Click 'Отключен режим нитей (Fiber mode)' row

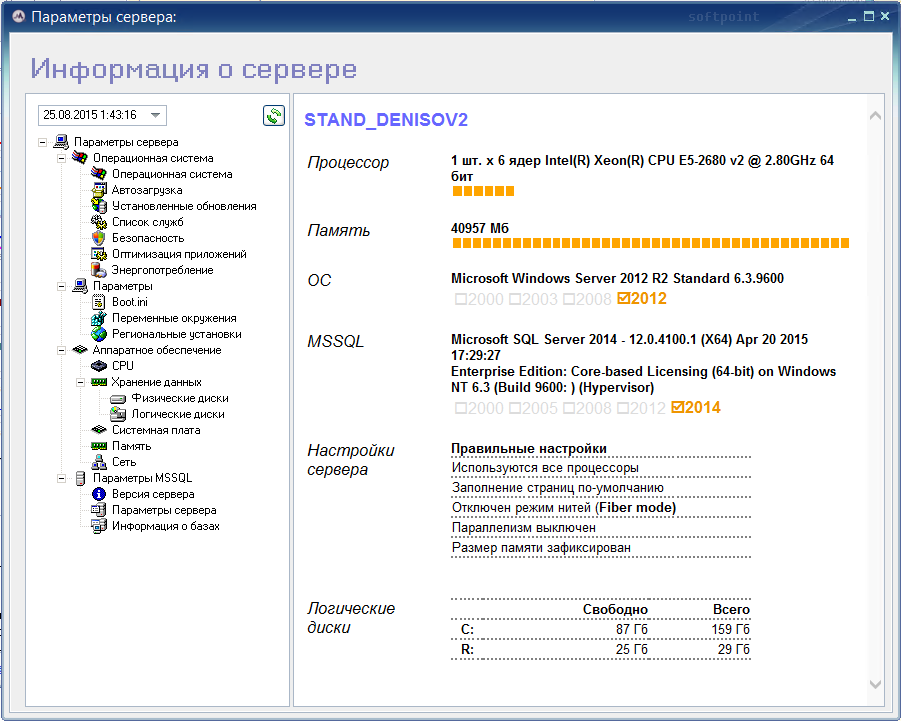point(600,507)
